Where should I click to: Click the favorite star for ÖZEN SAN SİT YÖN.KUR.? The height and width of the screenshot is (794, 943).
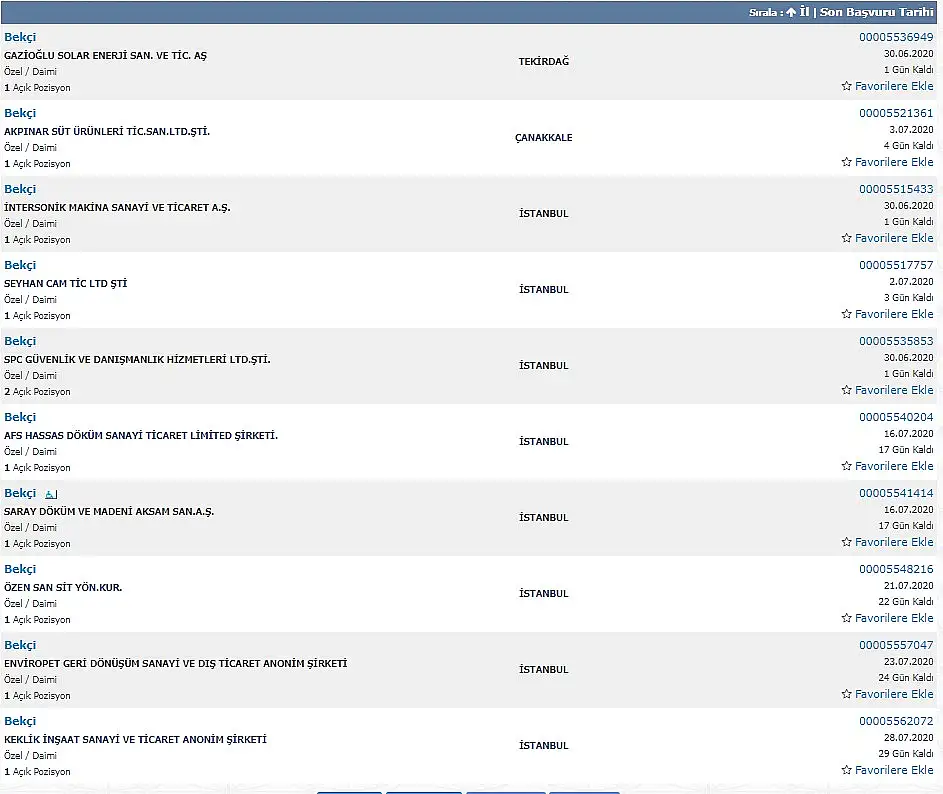pos(846,618)
